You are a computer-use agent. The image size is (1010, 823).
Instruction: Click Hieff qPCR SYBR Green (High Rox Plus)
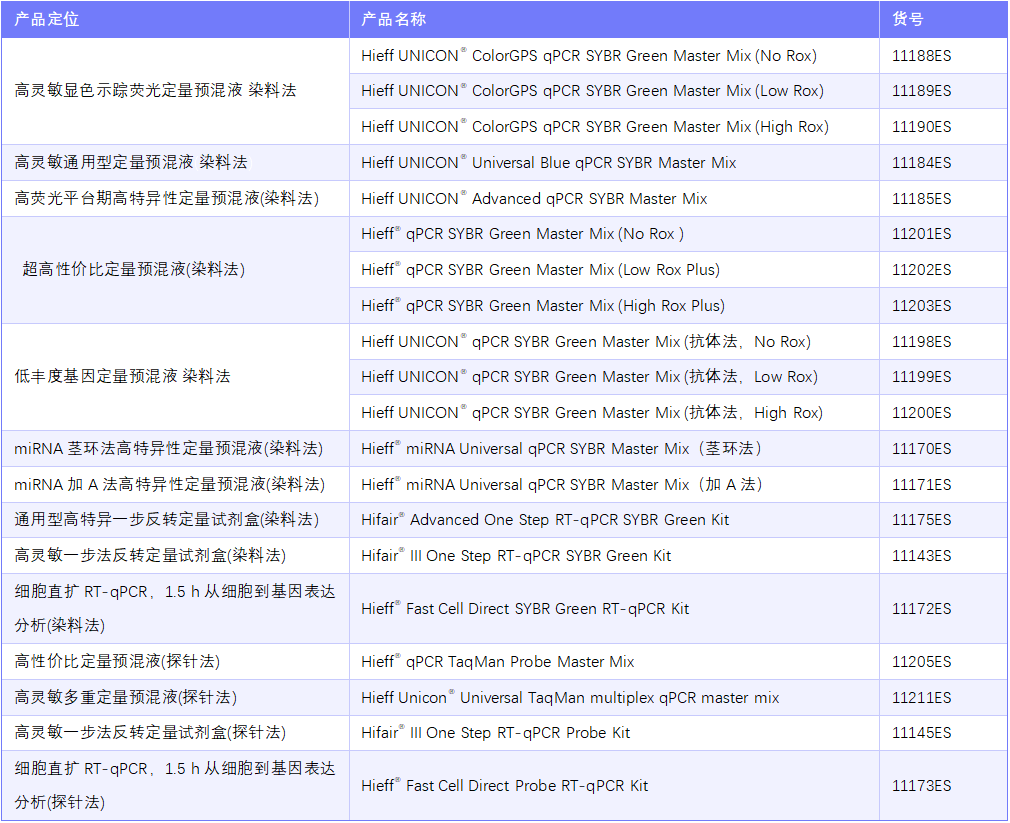coord(542,306)
